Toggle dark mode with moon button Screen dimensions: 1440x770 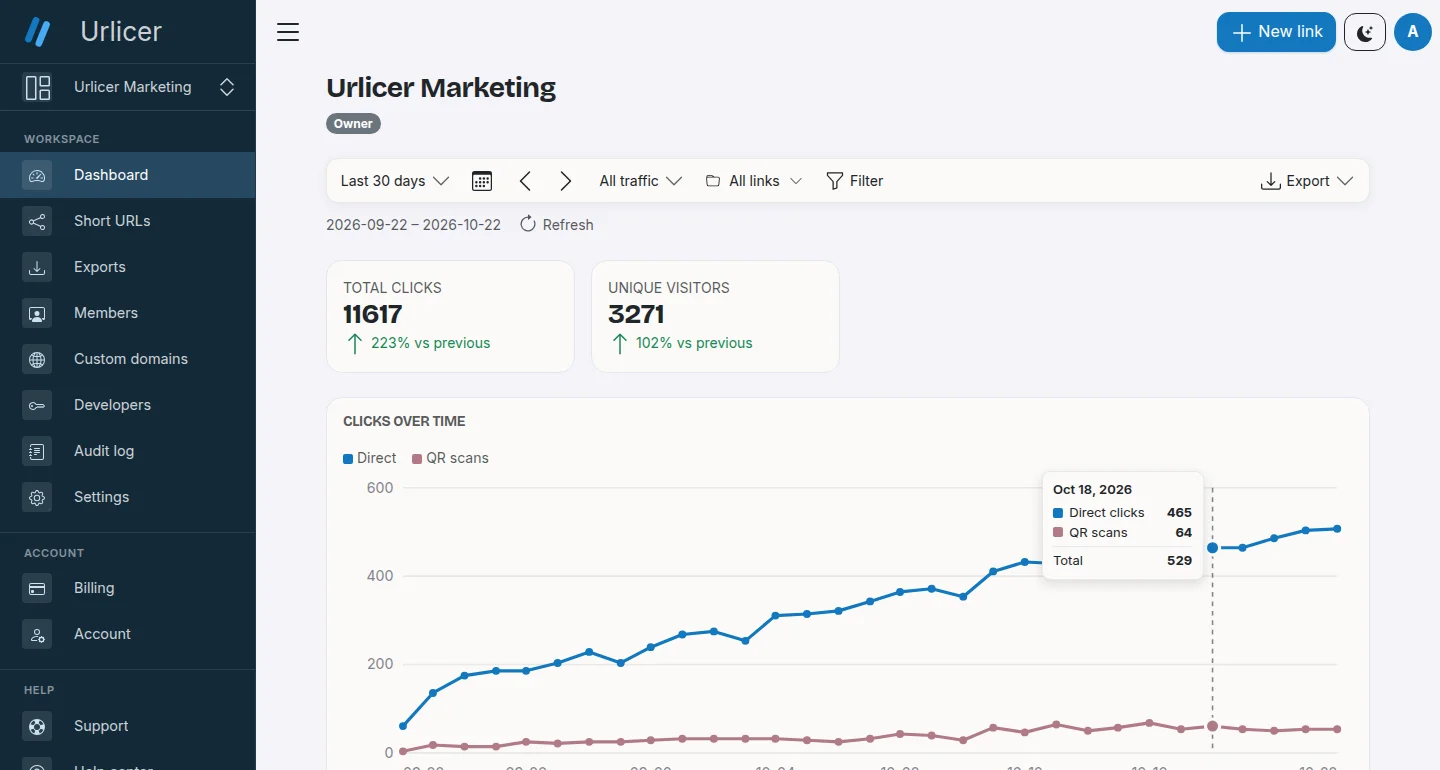click(1365, 32)
